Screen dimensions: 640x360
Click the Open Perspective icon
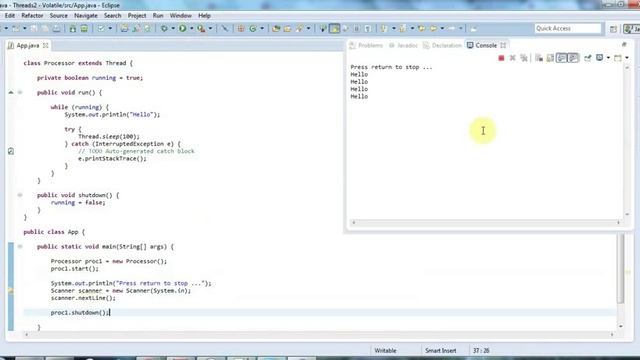613,29
